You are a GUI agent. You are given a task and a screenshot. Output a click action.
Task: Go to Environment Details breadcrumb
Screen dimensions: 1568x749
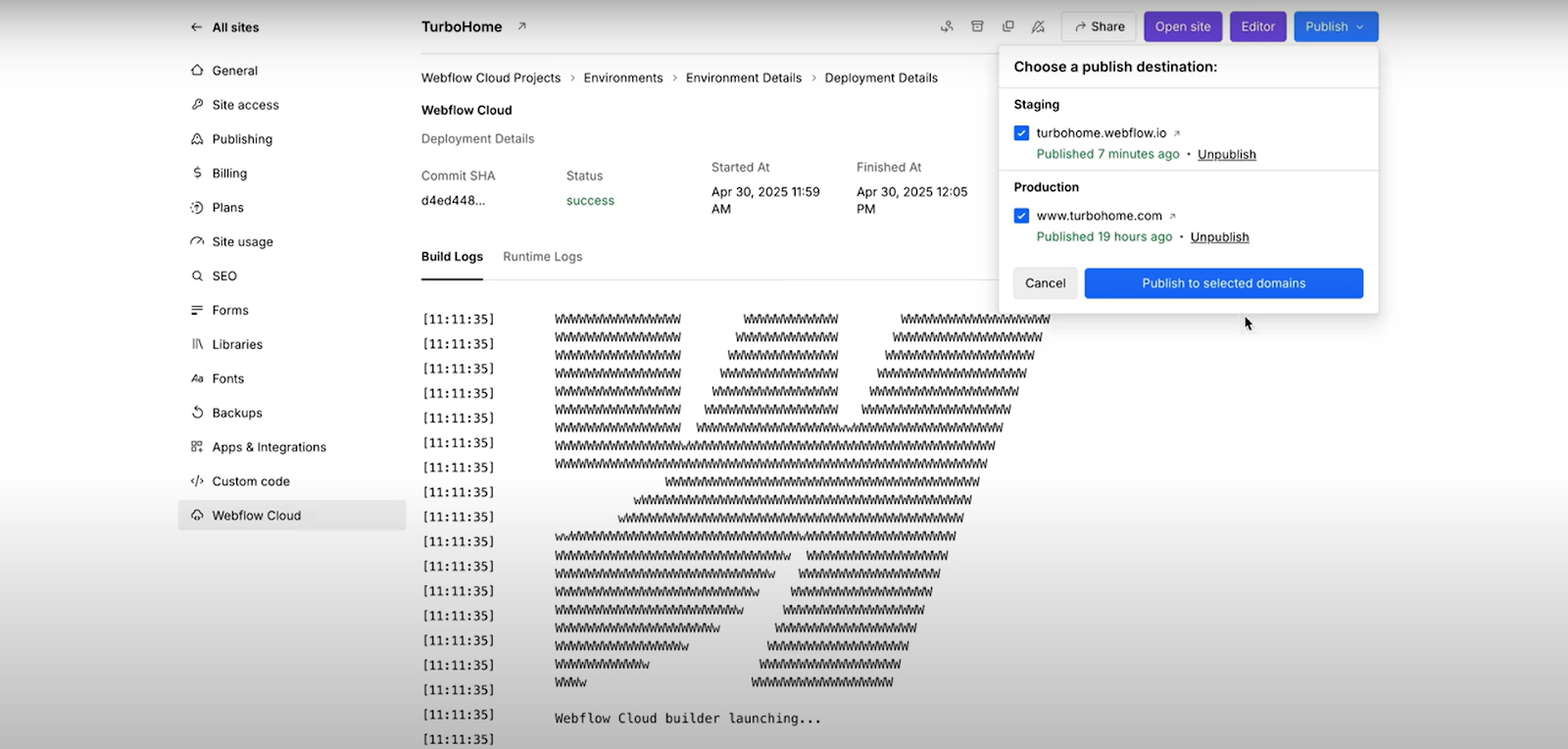coord(744,77)
